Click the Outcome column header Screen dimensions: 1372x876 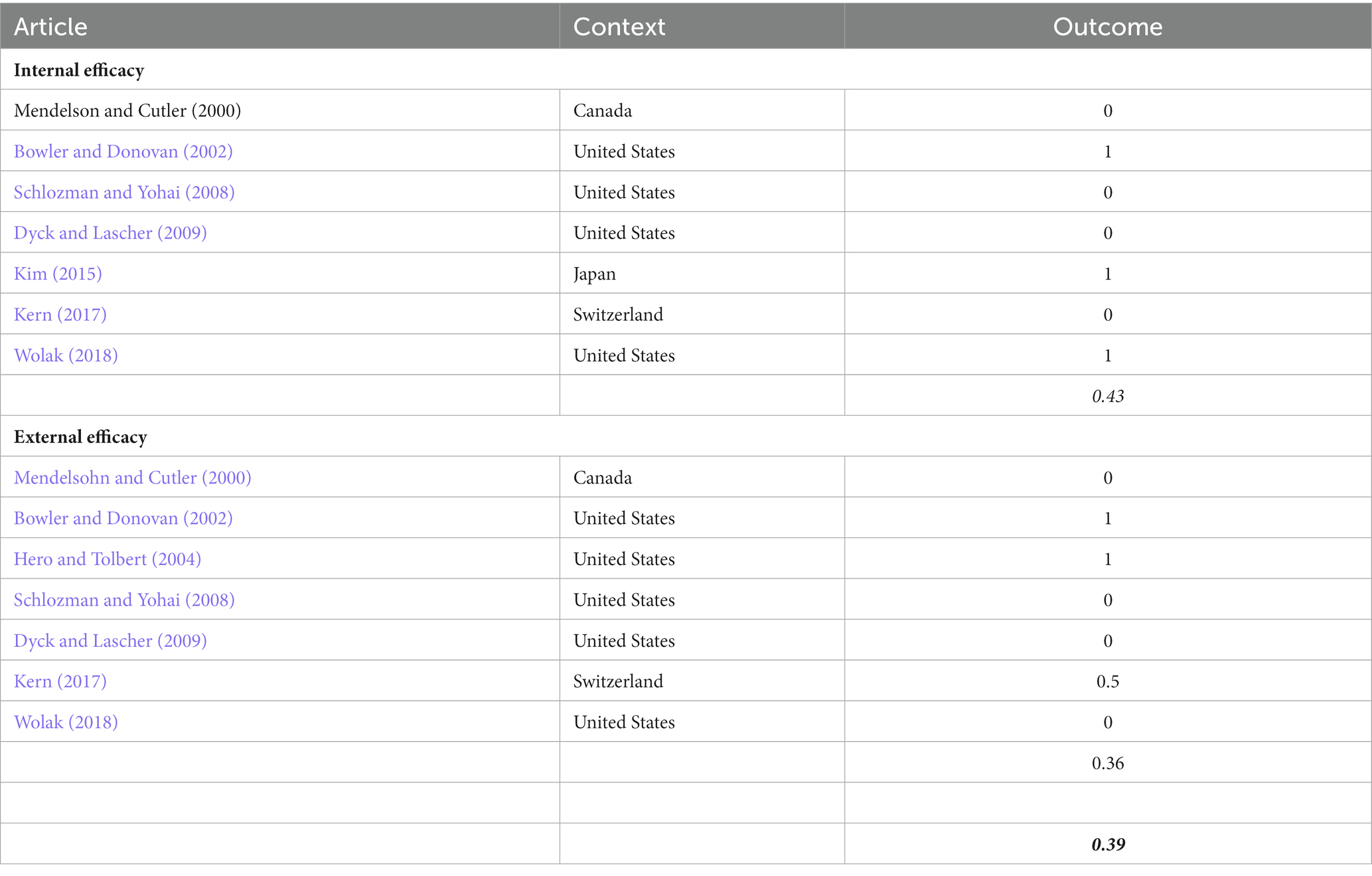1108,27
